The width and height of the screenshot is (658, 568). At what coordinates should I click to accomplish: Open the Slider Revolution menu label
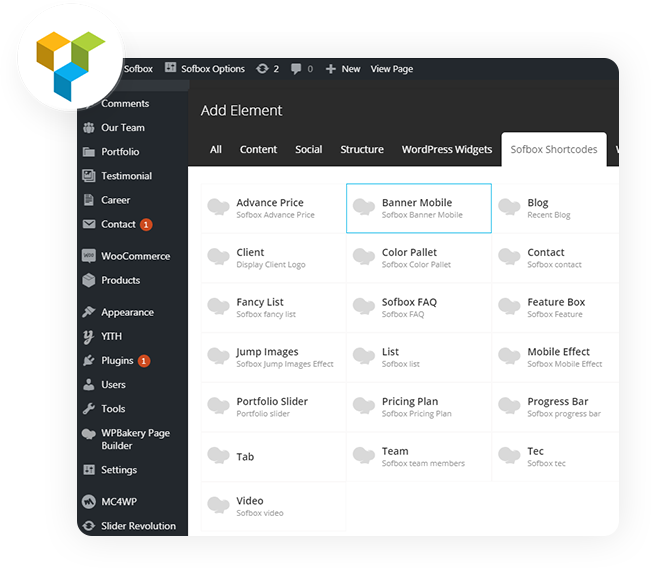(138, 526)
